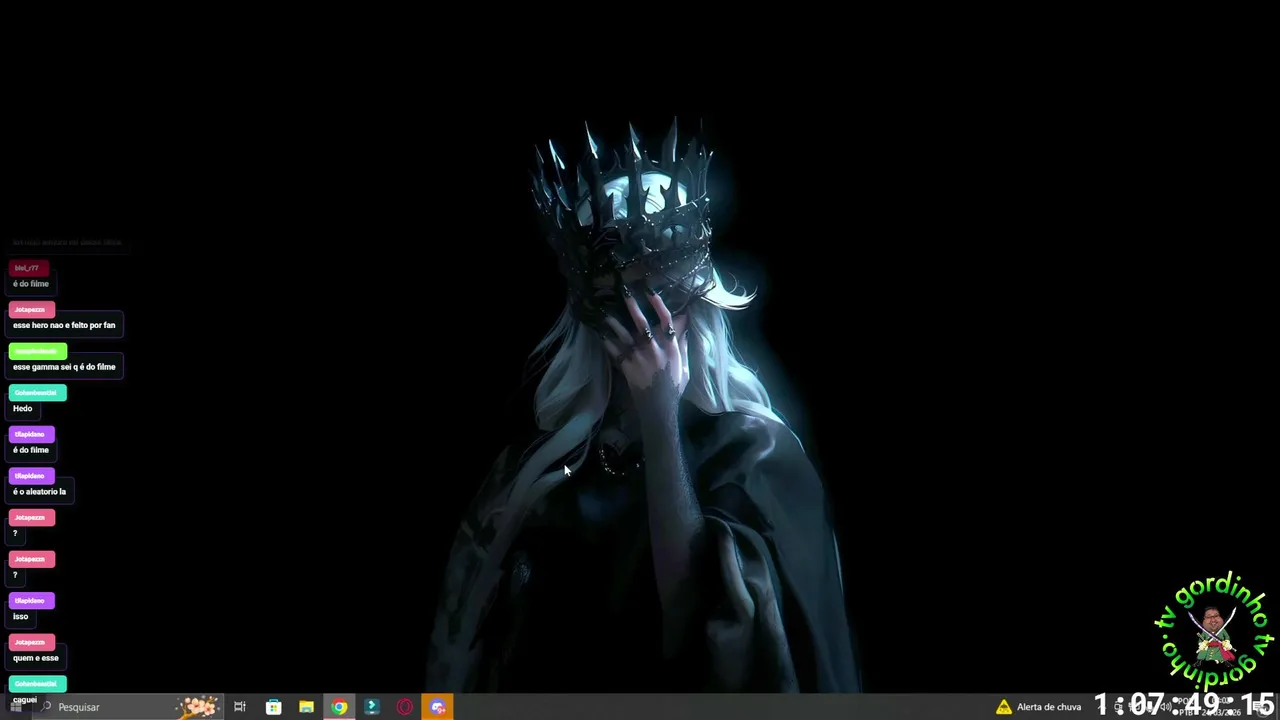Select chat message "é o aleatorio la"
This screenshot has width=1280, height=720.
39,492
